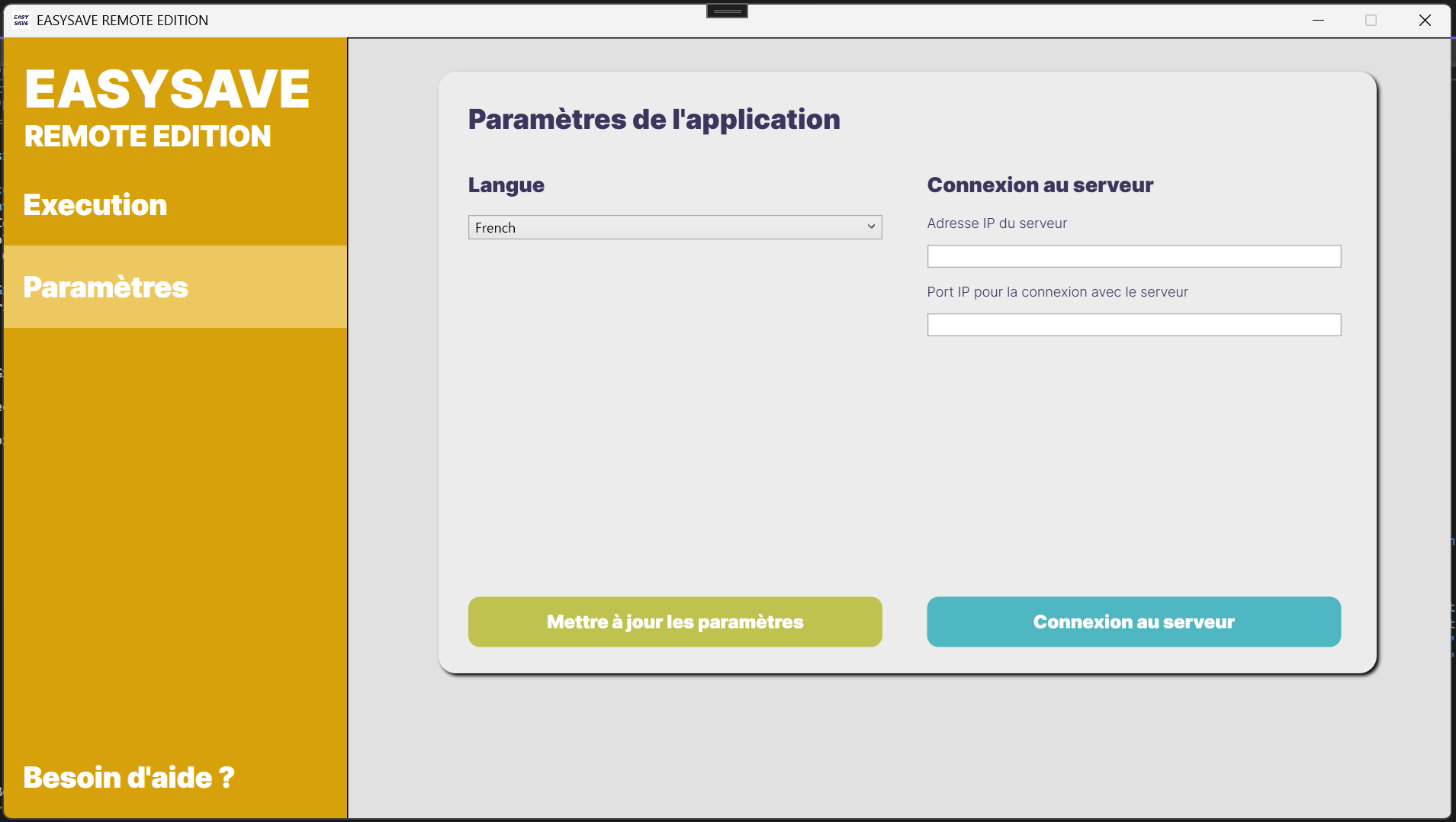Click the 'Port IP pour la connexion' label
The height and width of the screenshot is (822, 1456).
click(1057, 291)
